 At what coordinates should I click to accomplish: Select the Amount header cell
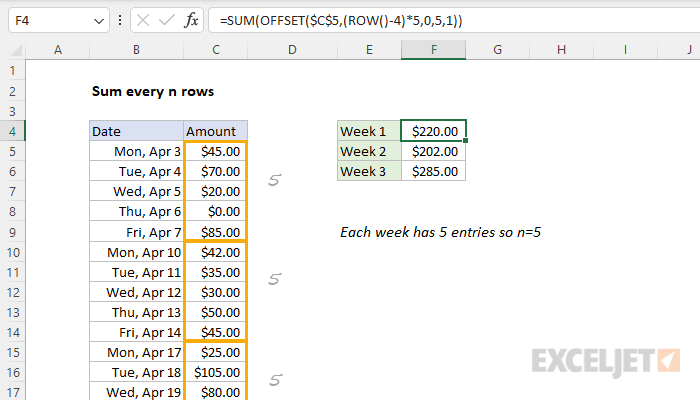[x=216, y=131]
